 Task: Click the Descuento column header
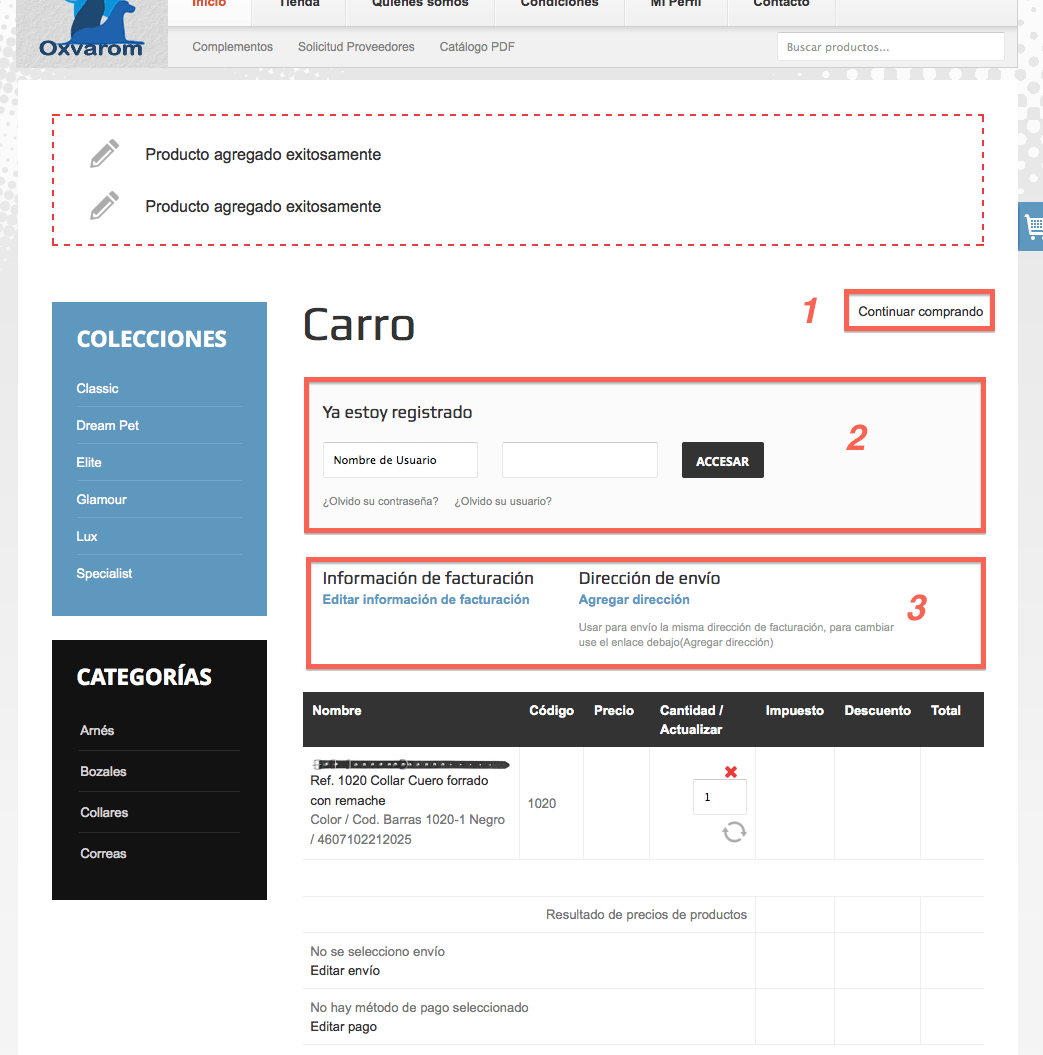877,711
